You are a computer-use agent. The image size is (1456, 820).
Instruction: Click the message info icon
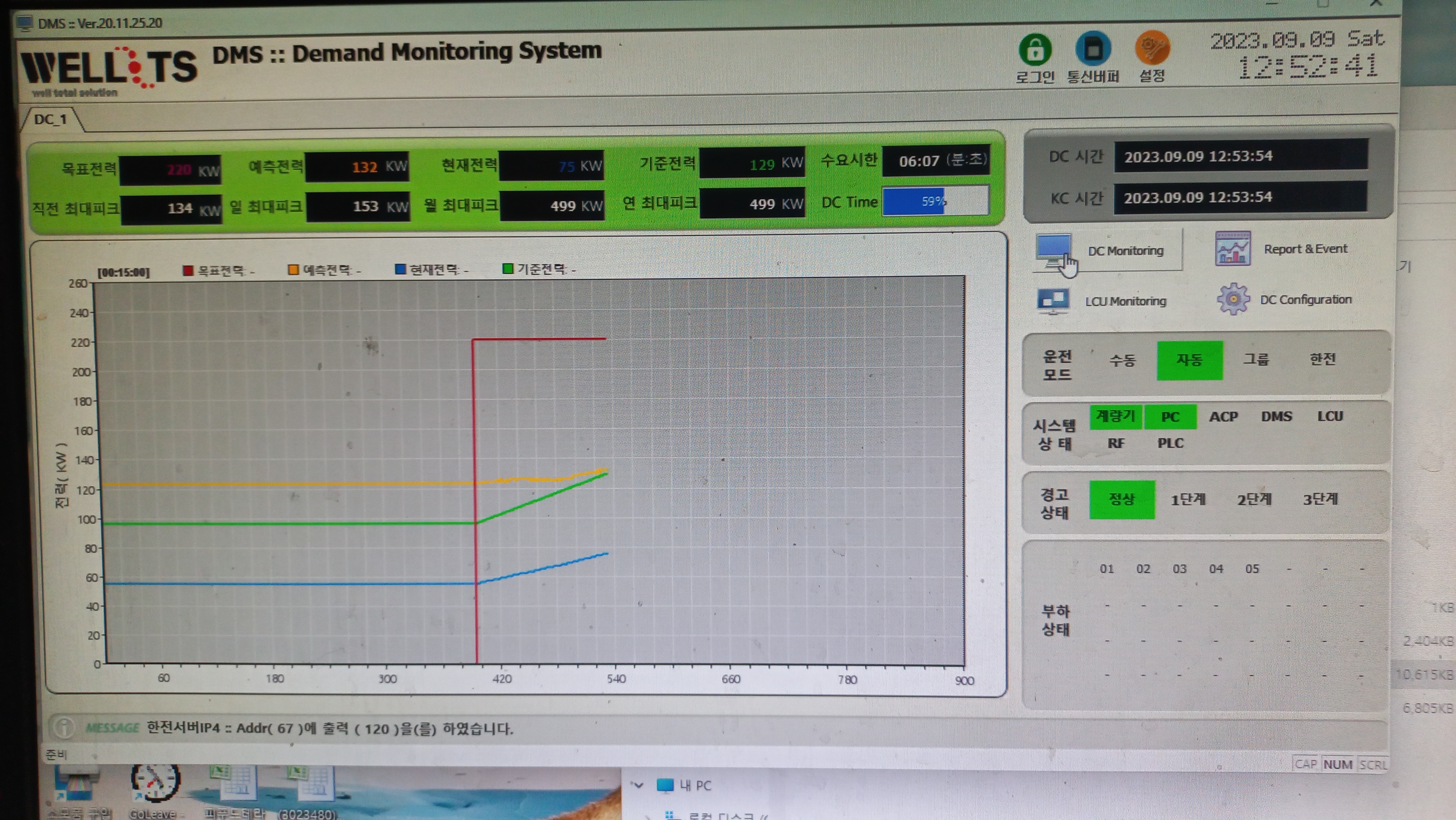click(x=65, y=727)
